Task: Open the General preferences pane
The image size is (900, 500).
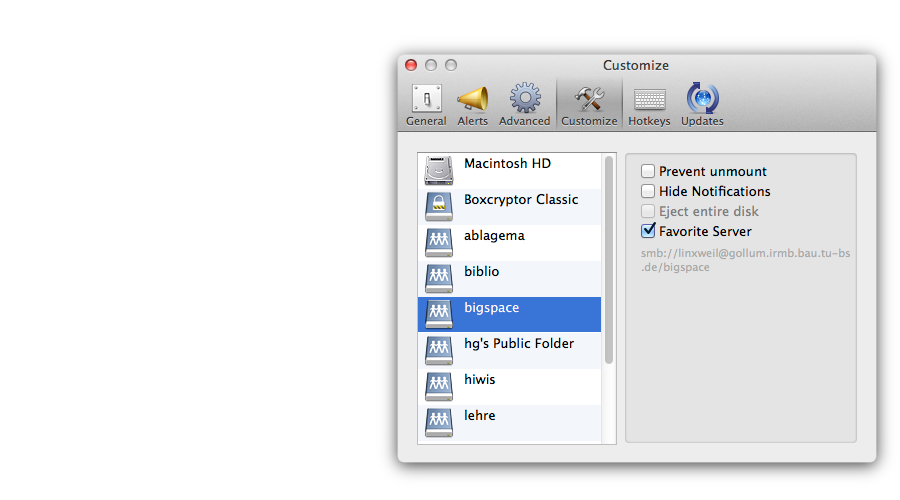Action: (x=426, y=105)
